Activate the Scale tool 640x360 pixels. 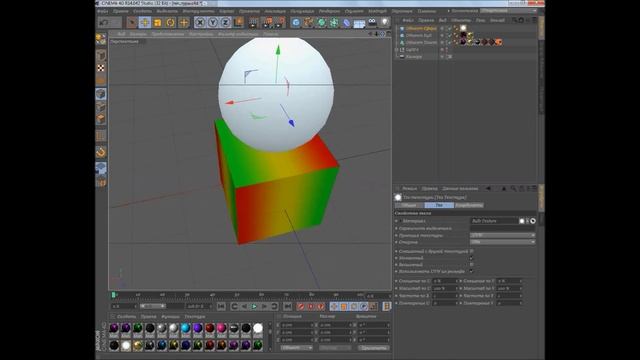tap(158, 22)
